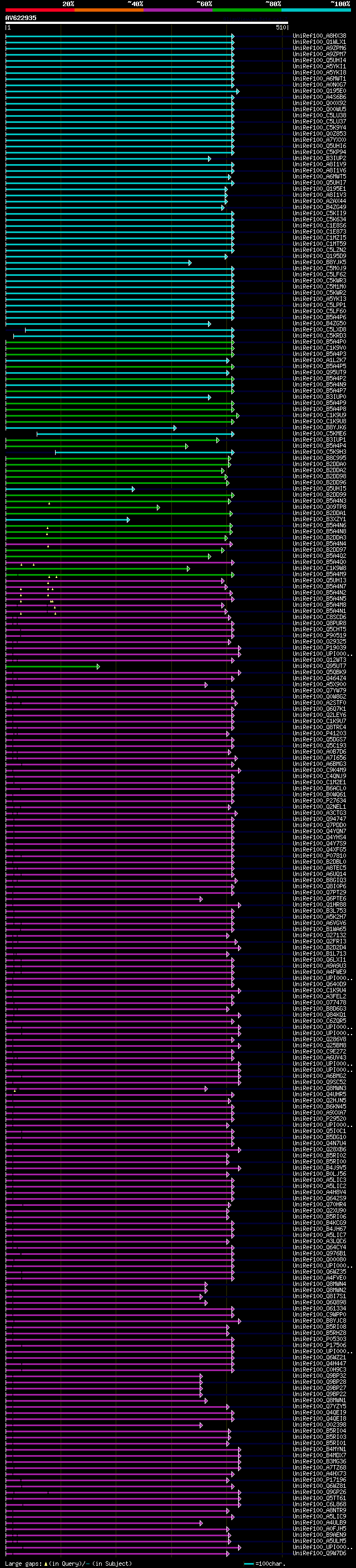Screen dimensions: 356x1568
Task: Click the short green bar for UniRef100_Q95UT7
Action: [x=53, y=666]
